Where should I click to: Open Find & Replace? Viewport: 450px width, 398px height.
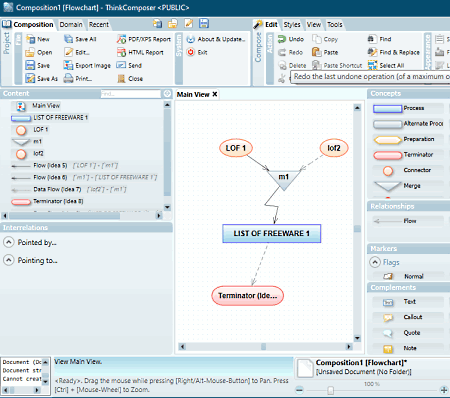(394, 52)
